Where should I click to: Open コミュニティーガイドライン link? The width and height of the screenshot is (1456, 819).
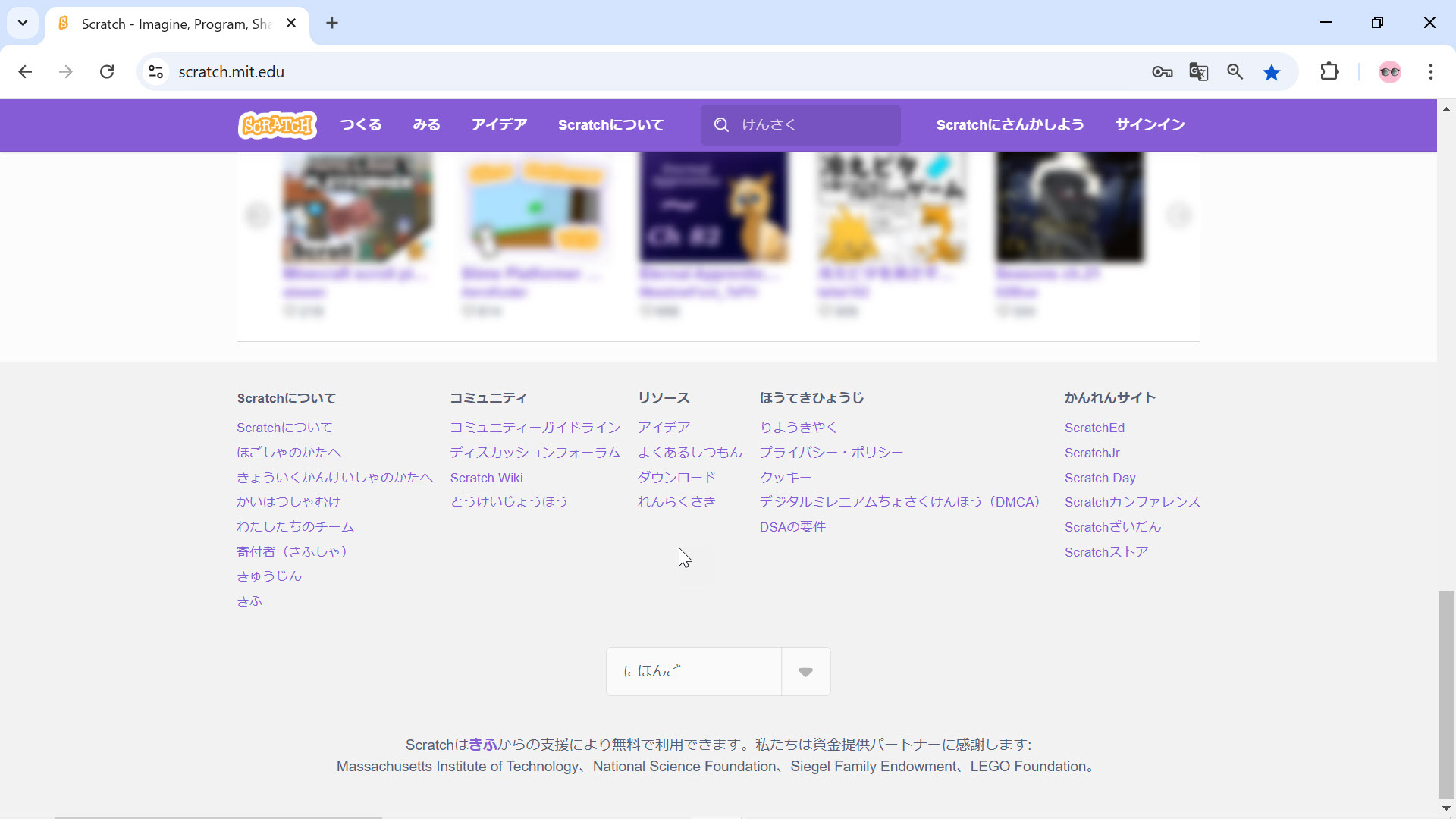(x=535, y=428)
